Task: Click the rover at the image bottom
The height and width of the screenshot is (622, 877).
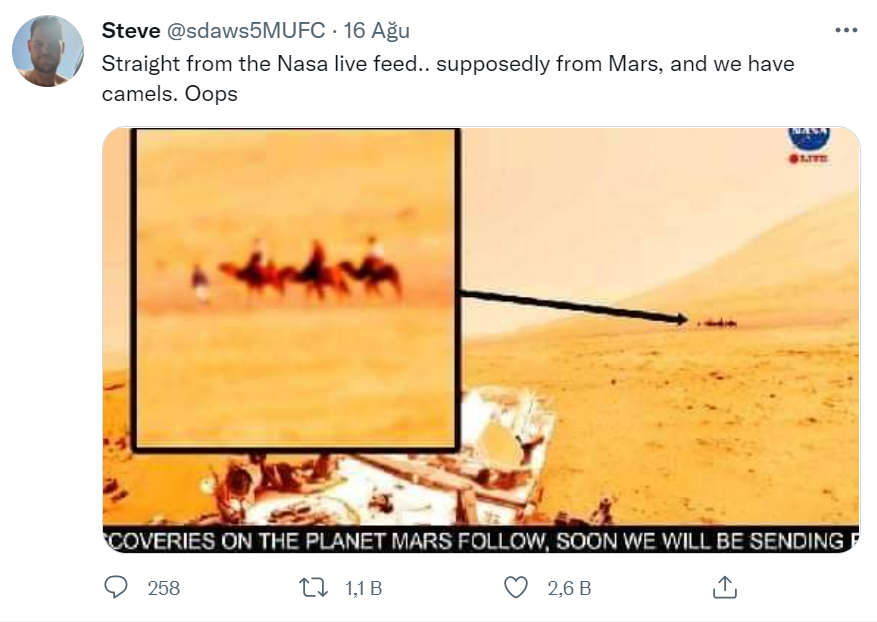Action: (x=420, y=470)
